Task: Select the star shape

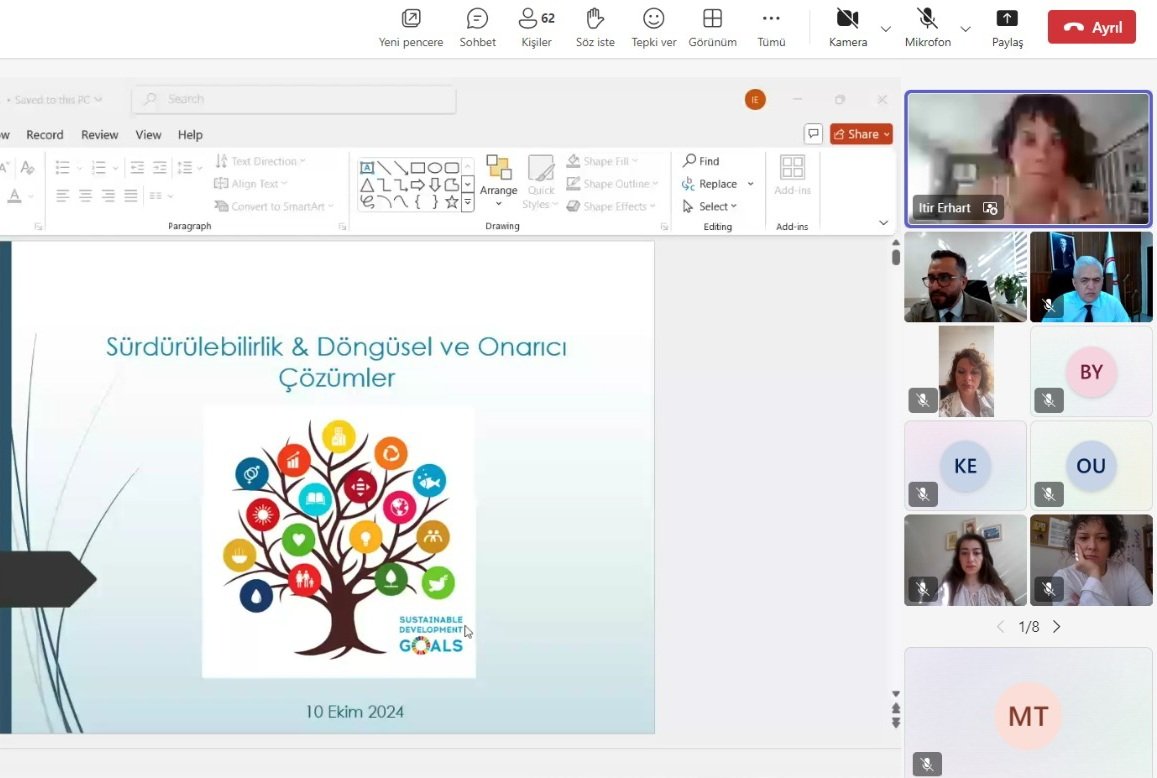Action: (x=452, y=202)
